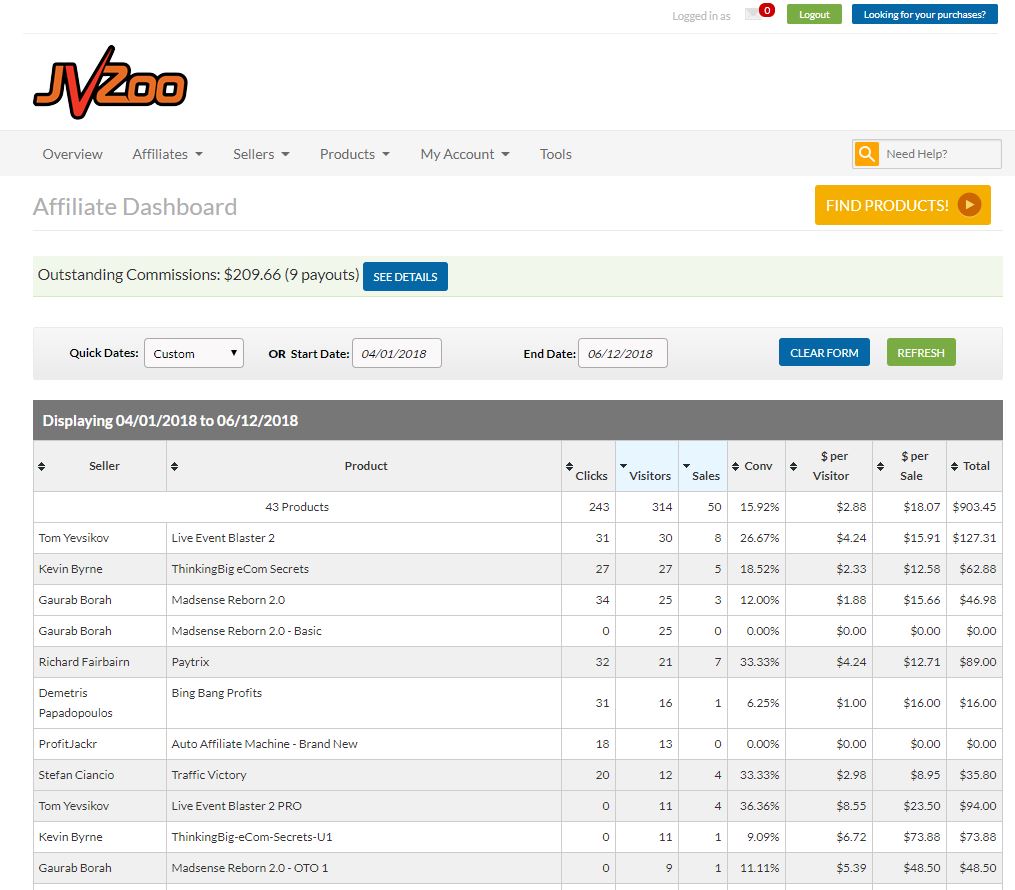Select ThinkingBig eCom Secrets product row
Screen dimensions: 1015x890
click(x=240, y=569)
